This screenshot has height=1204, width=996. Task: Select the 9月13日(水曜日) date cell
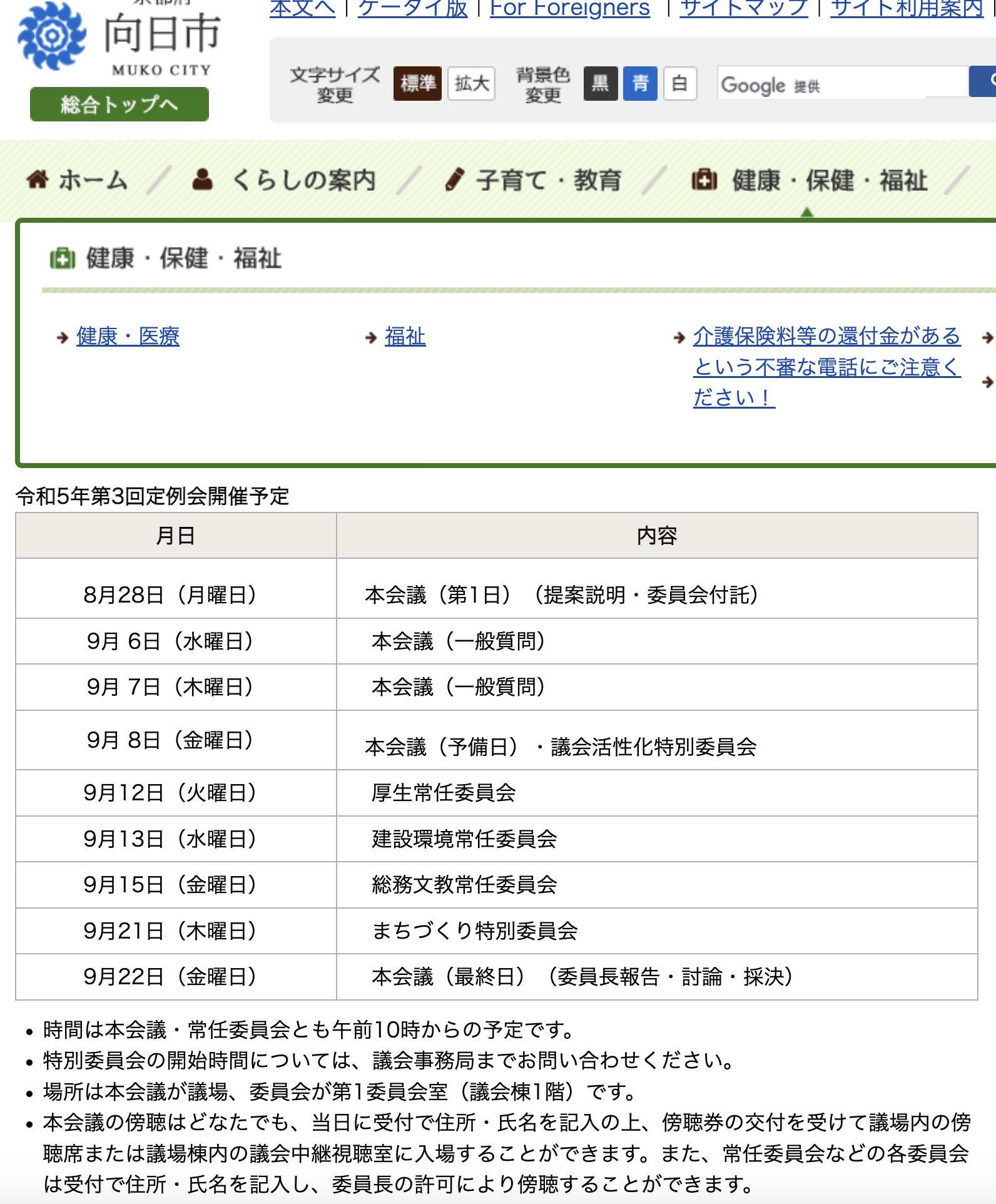[176, 839]
